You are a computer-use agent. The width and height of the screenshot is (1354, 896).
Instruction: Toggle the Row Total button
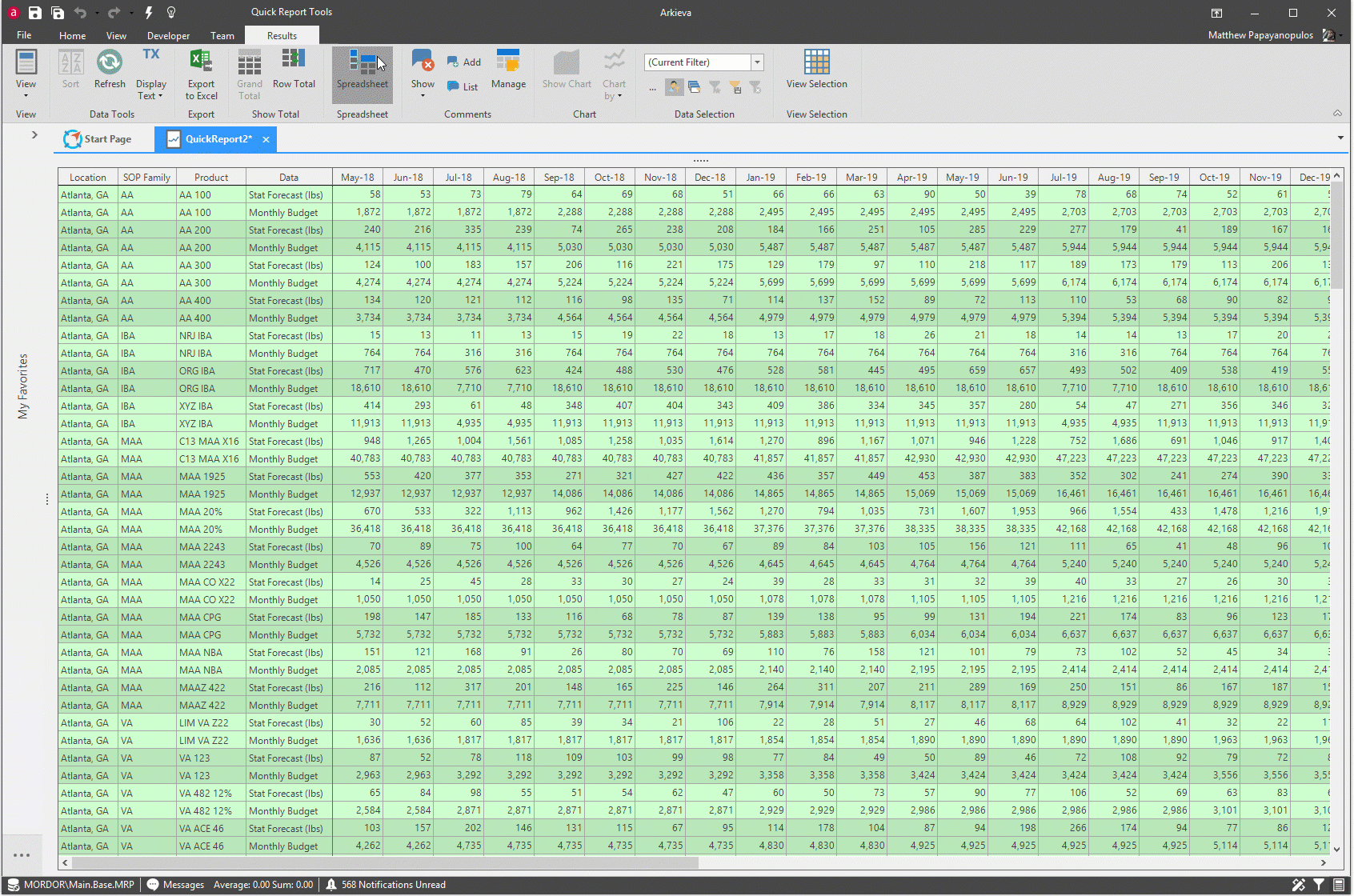tap(294, 69)
